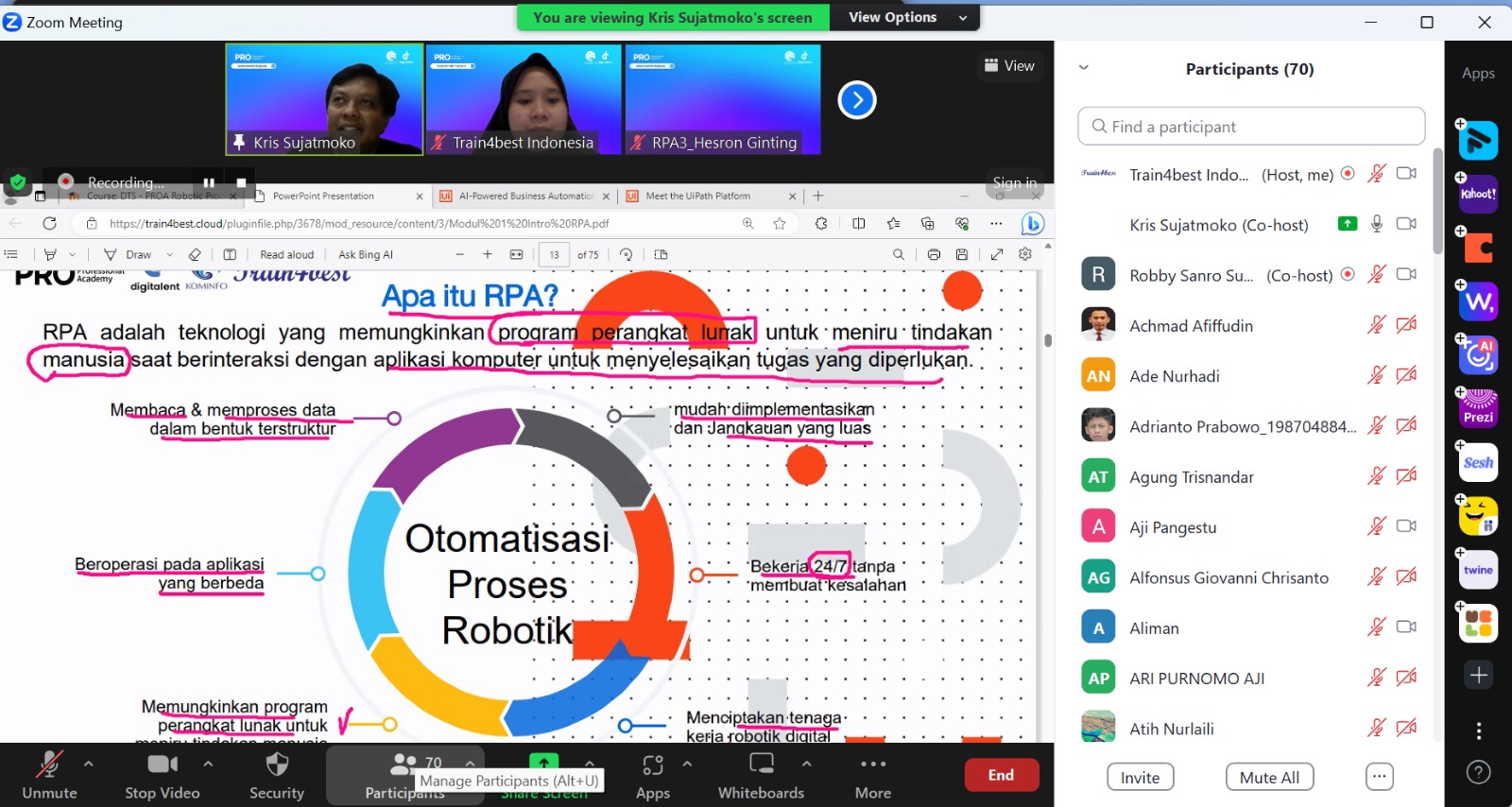
Task: Select participant Alfonsus Giovanni Chrisanto
Action: click(1249, 577)
